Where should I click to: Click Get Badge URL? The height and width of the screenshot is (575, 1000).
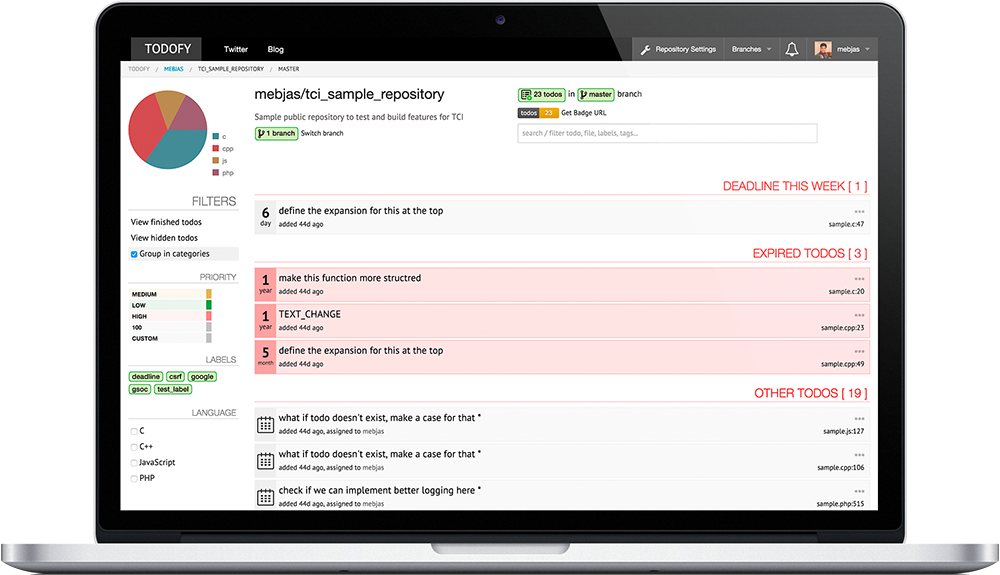[584, 113]
